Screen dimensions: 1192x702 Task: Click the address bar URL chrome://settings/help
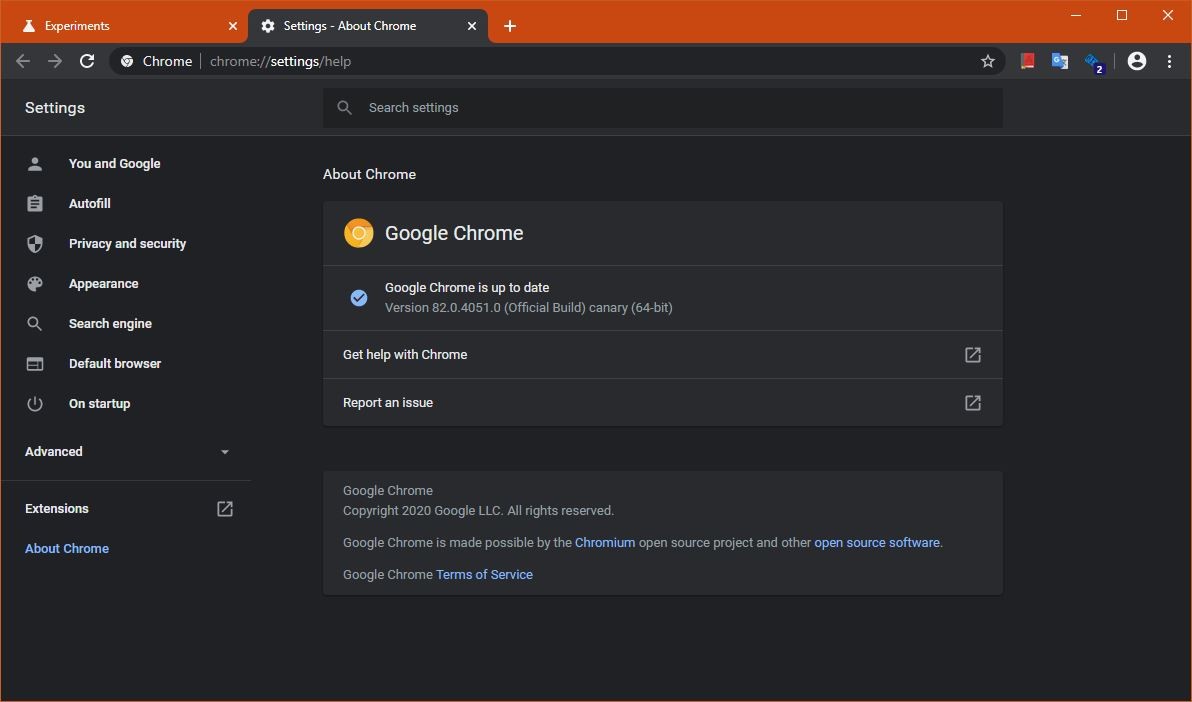click(280, 62)
